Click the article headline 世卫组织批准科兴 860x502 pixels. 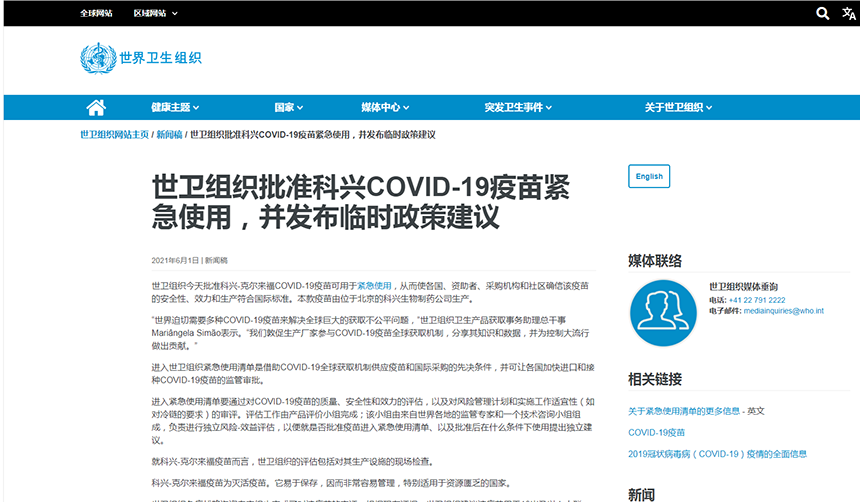[x=360, y=202]
